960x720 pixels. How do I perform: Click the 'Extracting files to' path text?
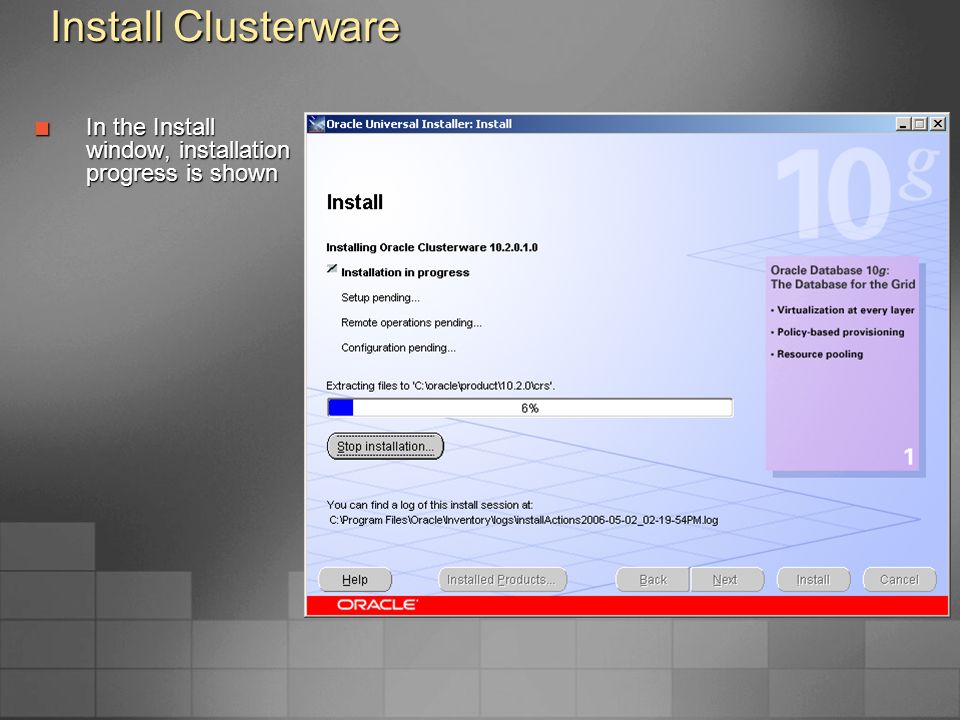click(441, 386)
